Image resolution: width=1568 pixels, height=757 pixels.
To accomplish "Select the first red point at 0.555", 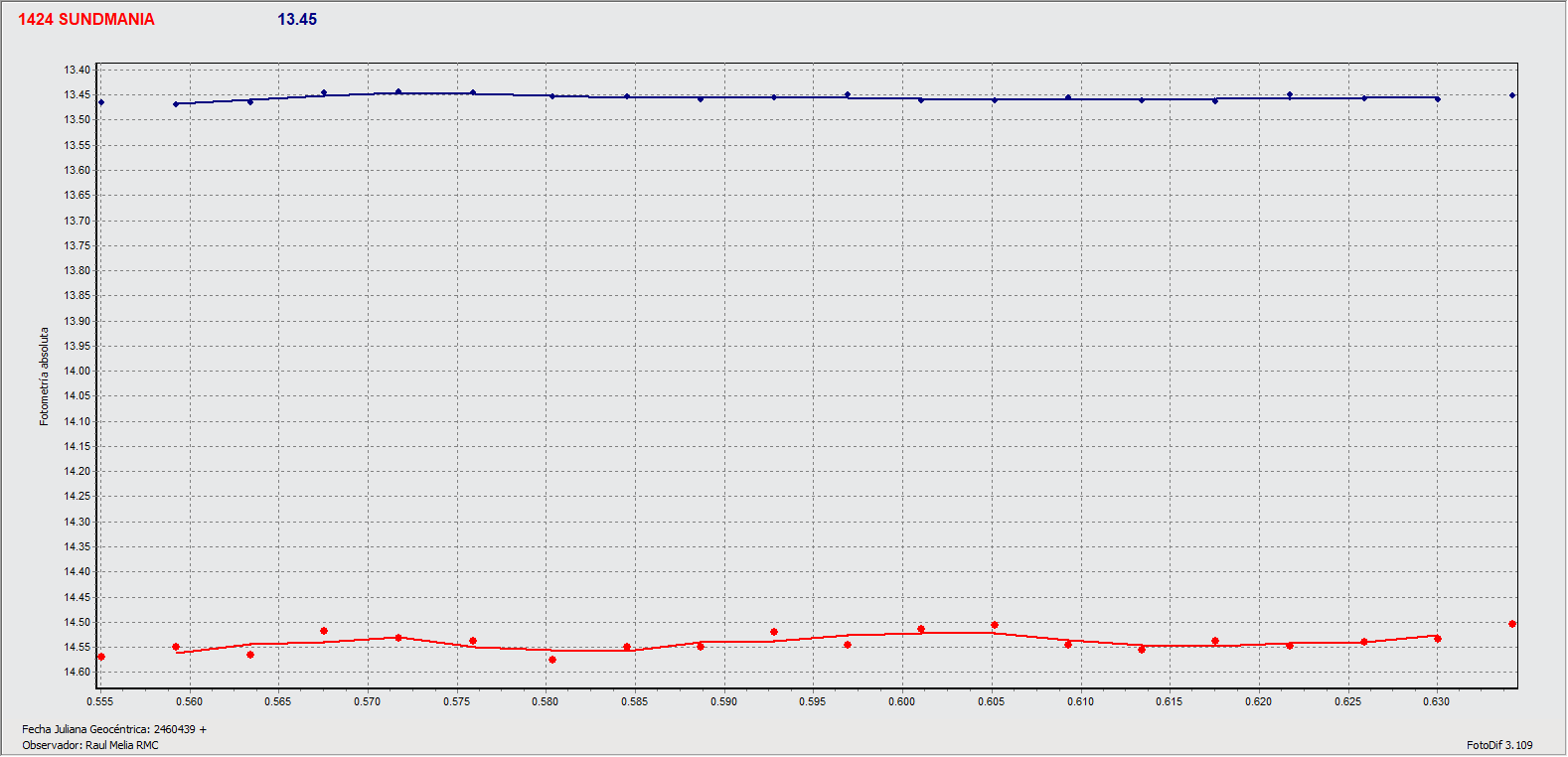I will tap(101, 657).
